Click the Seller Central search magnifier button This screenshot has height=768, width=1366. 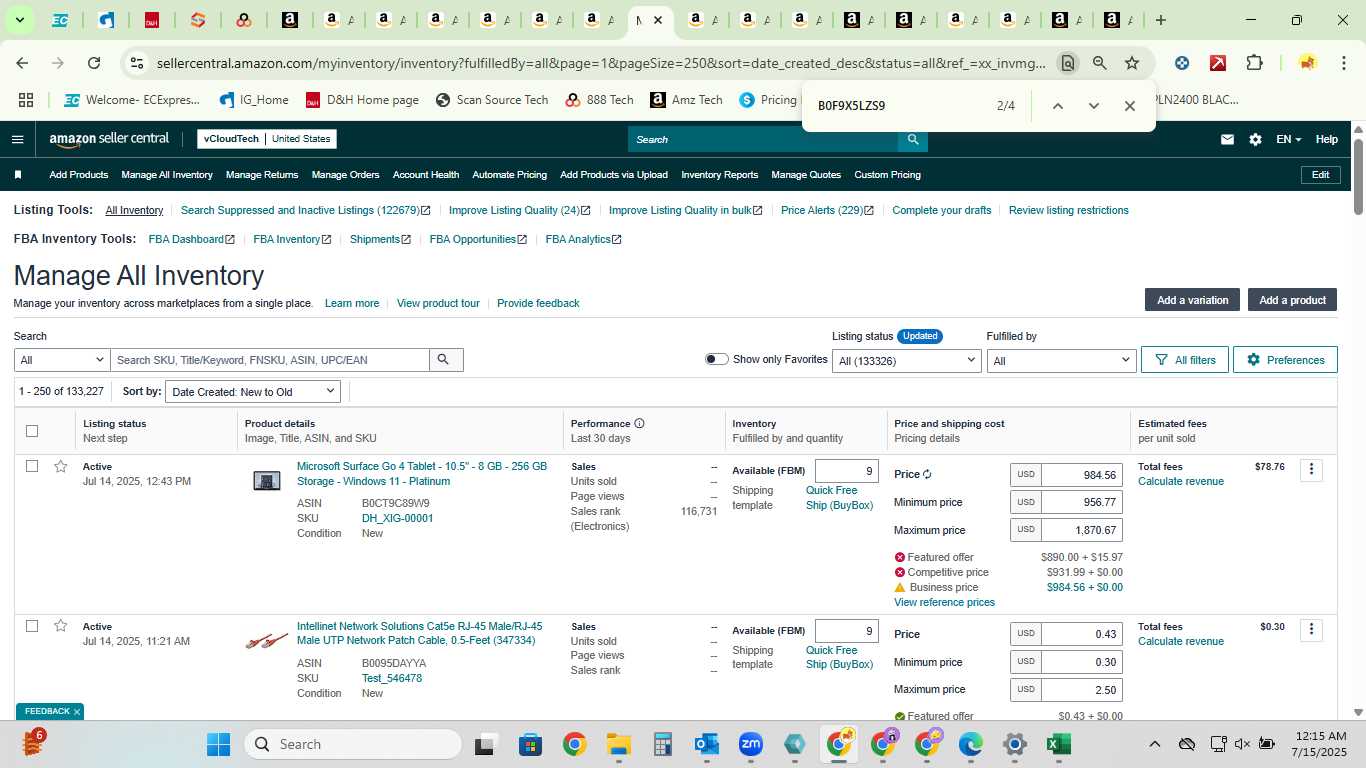point(912,139)
